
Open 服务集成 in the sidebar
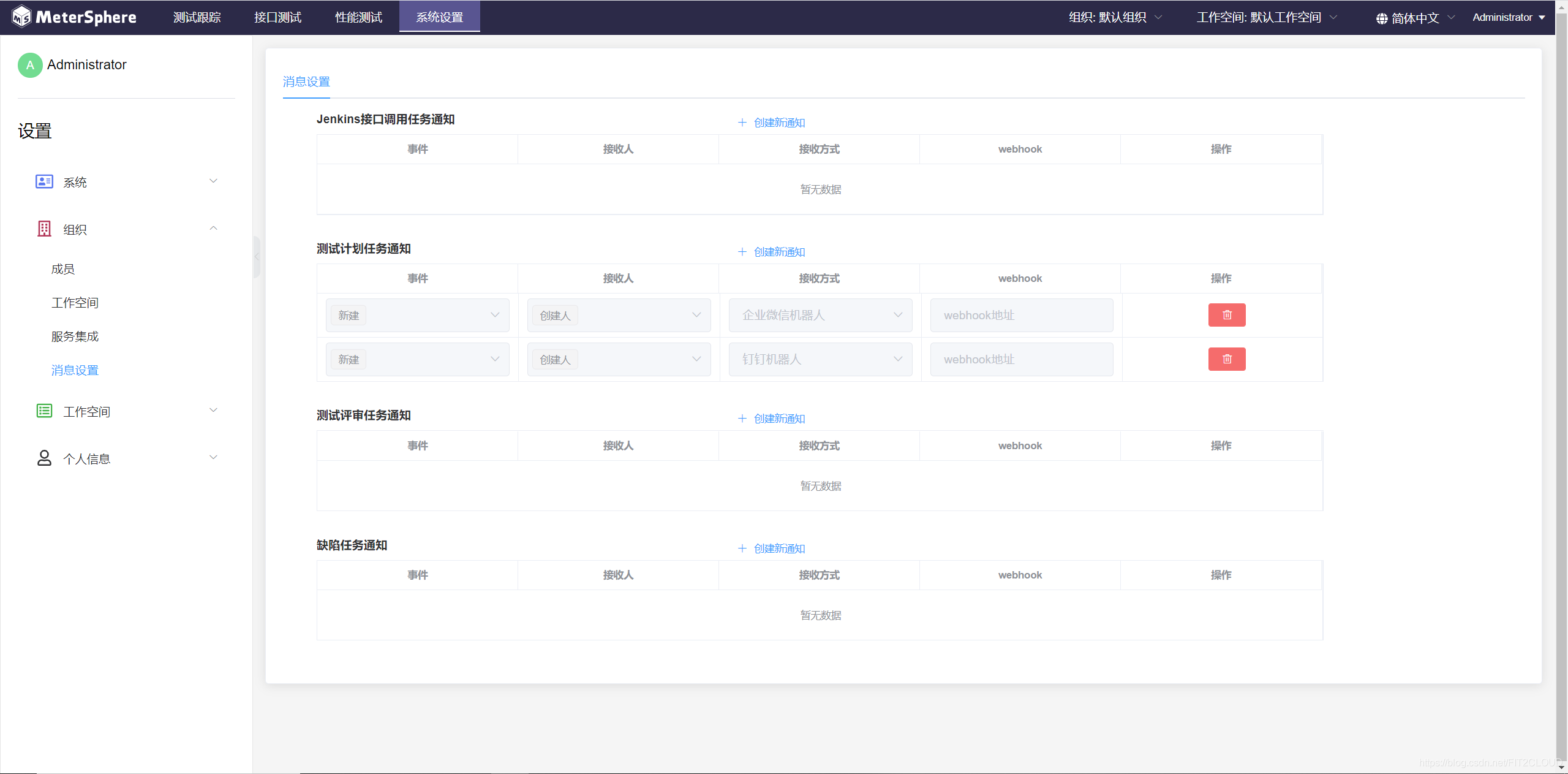point(75,336)
